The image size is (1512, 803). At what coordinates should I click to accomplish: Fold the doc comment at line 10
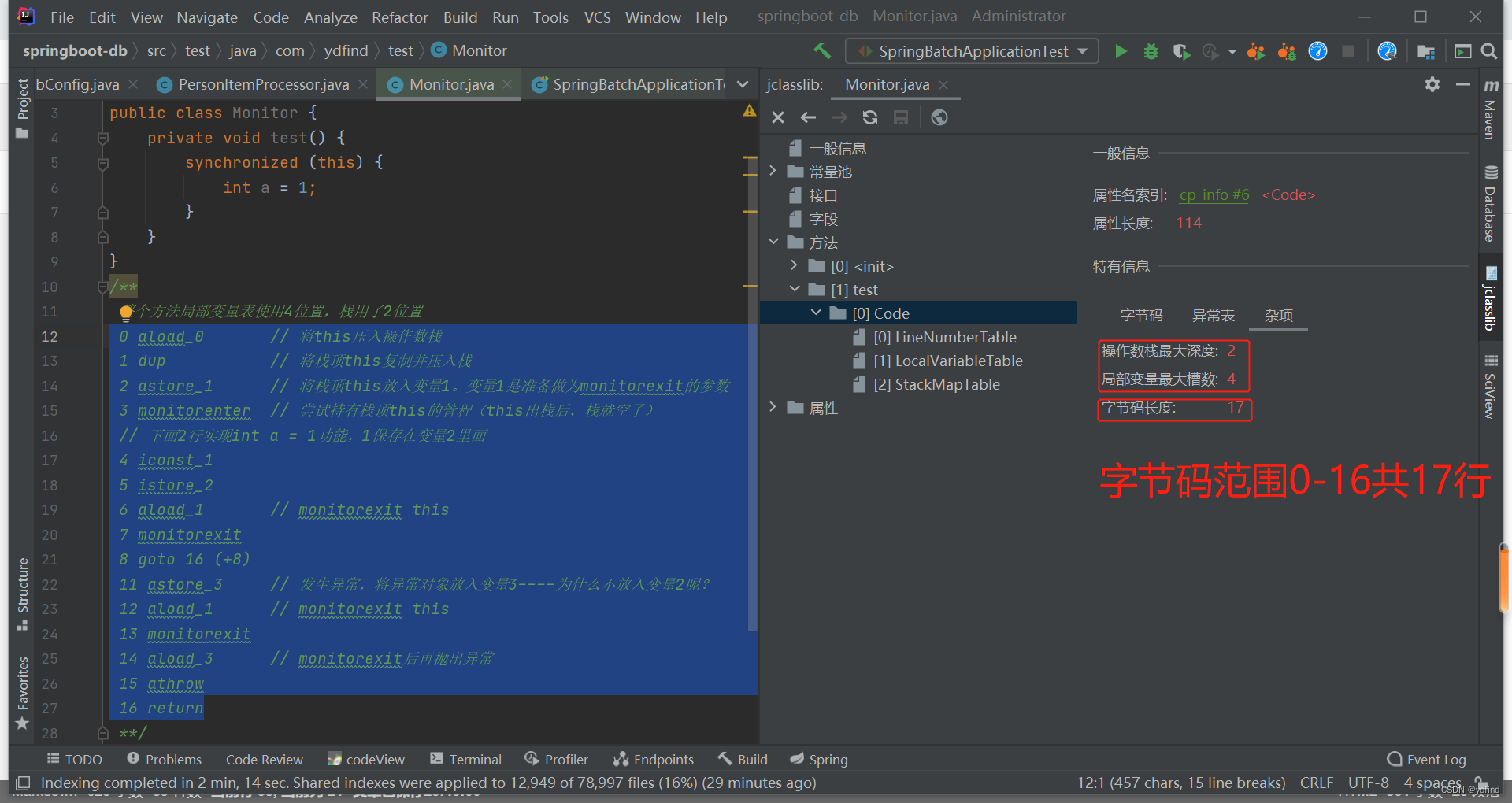[x=102, y=287]
